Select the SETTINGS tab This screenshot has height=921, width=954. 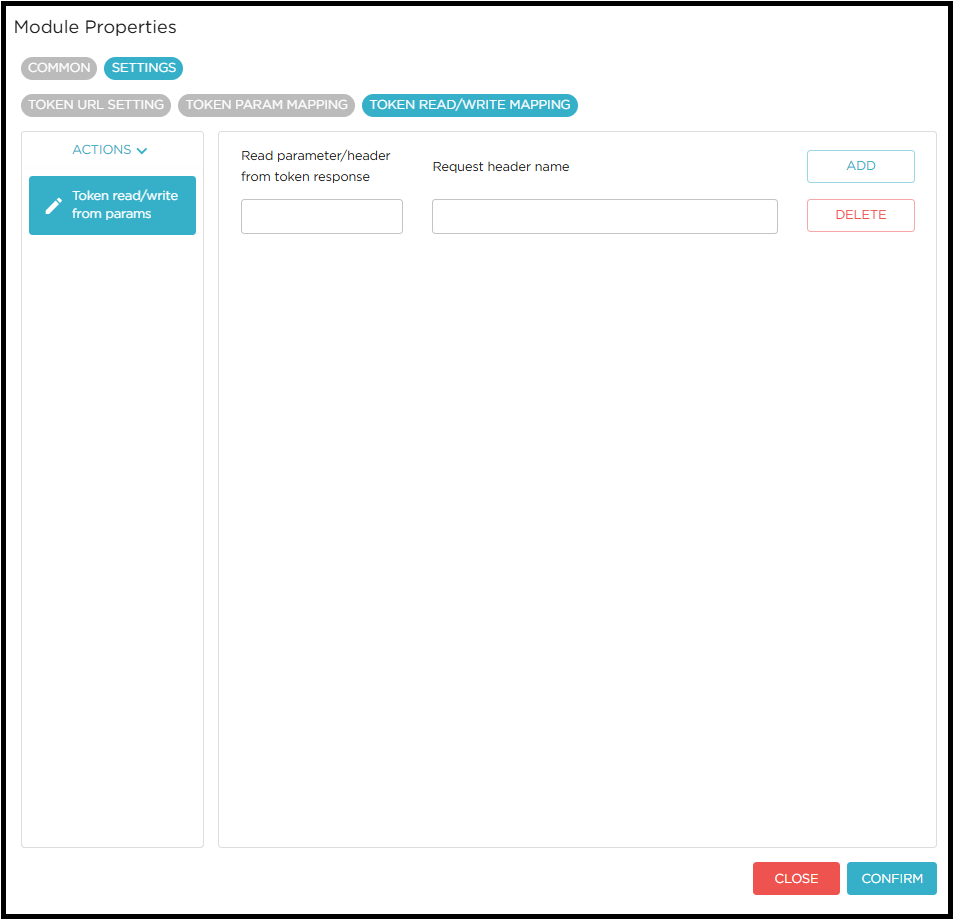(x=143, y=68)
